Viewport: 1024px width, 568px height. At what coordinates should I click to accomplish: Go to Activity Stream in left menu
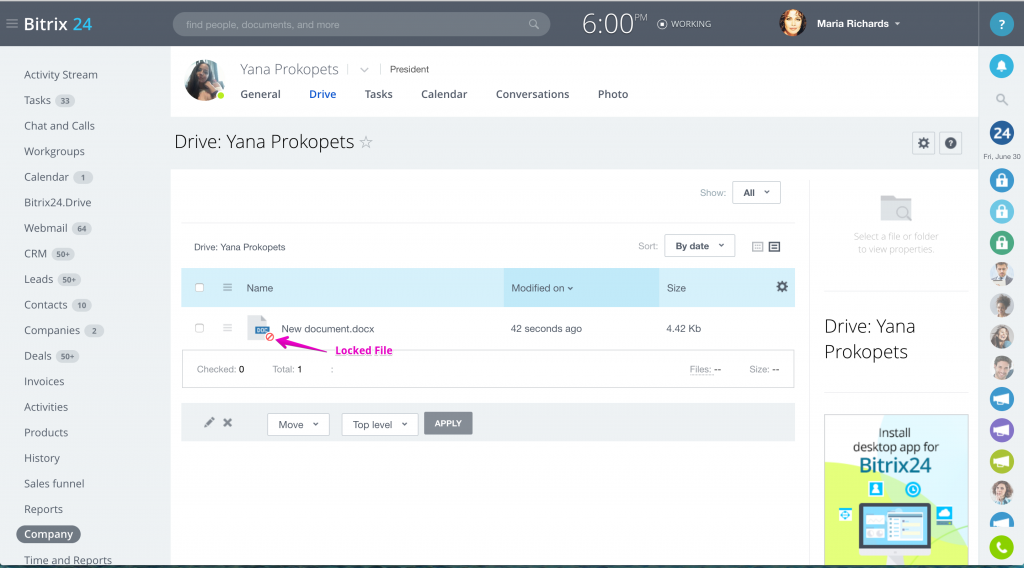coord(61,74)
